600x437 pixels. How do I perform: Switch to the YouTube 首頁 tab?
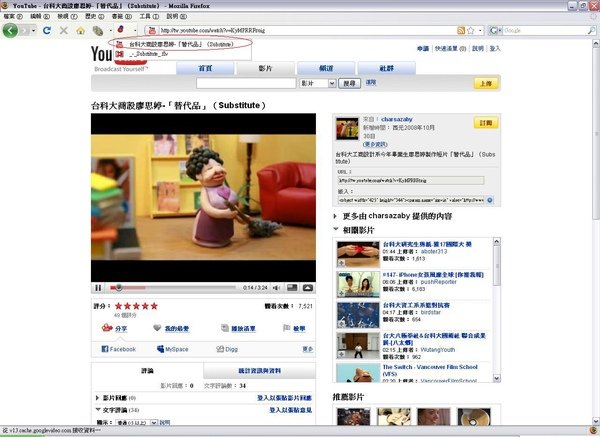[205, 68]
